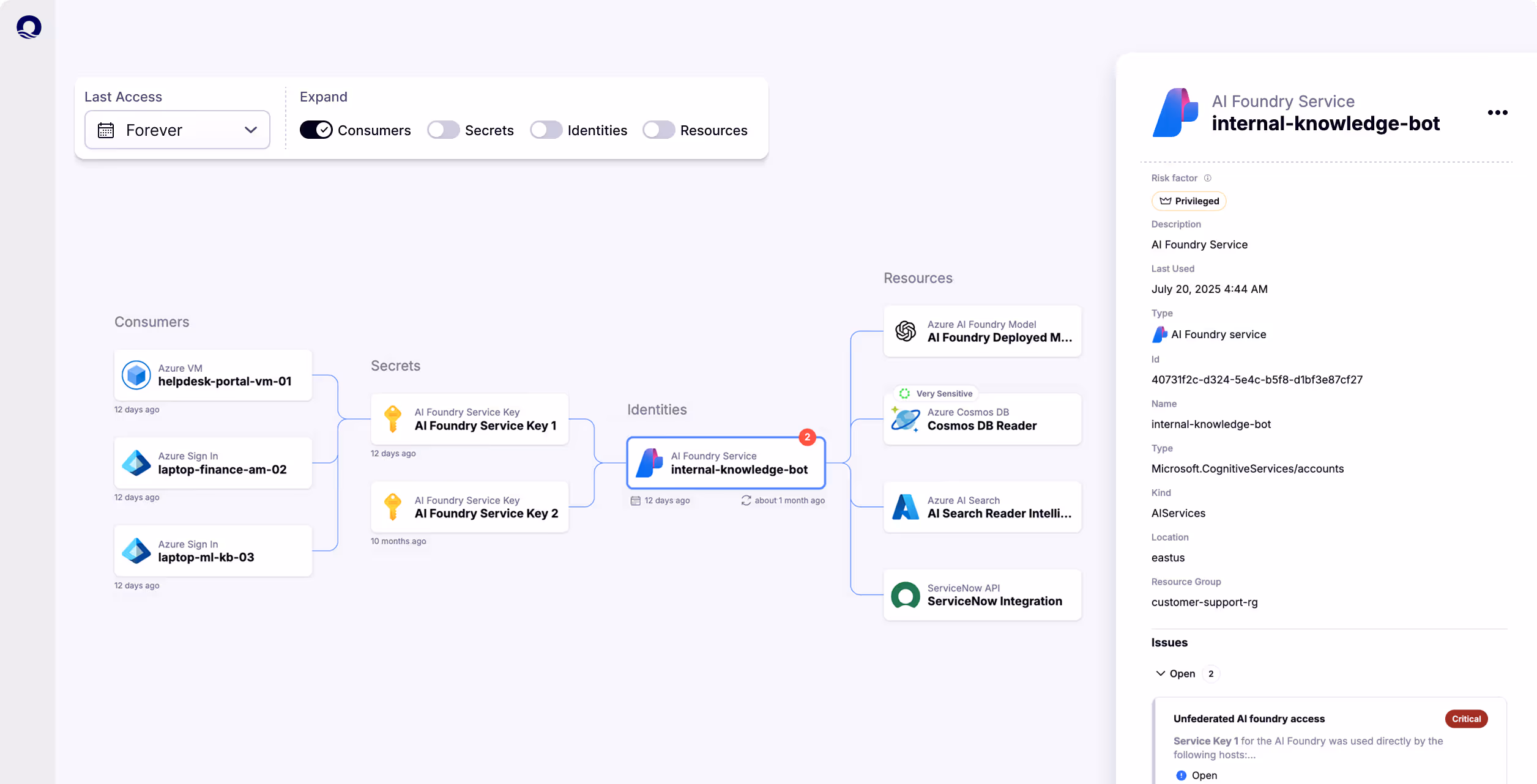Switch on the Resources toggle
The height and width of the screenshot is (784, 1537).
point(658,130)
